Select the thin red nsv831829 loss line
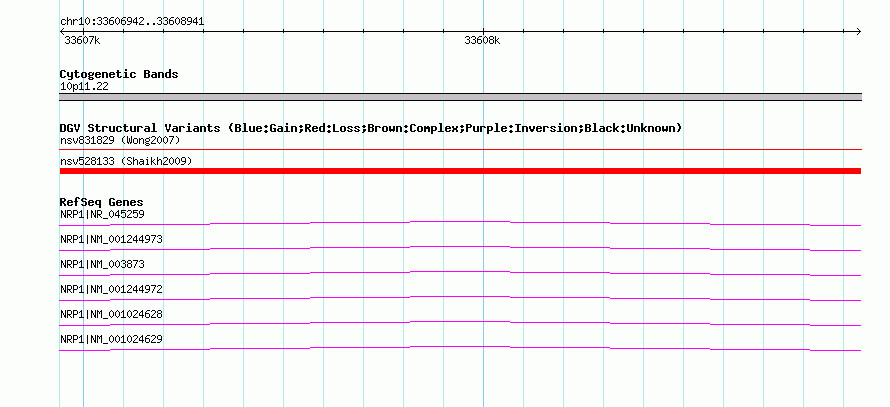This screenshot has height=407, width=890. coord(460,150)
